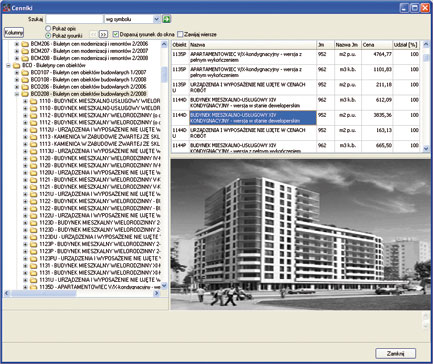Uncheck Dopasuj rysunek do okna checkbox
The width and height of the screenshot is (433, 364).
[116, 34]
